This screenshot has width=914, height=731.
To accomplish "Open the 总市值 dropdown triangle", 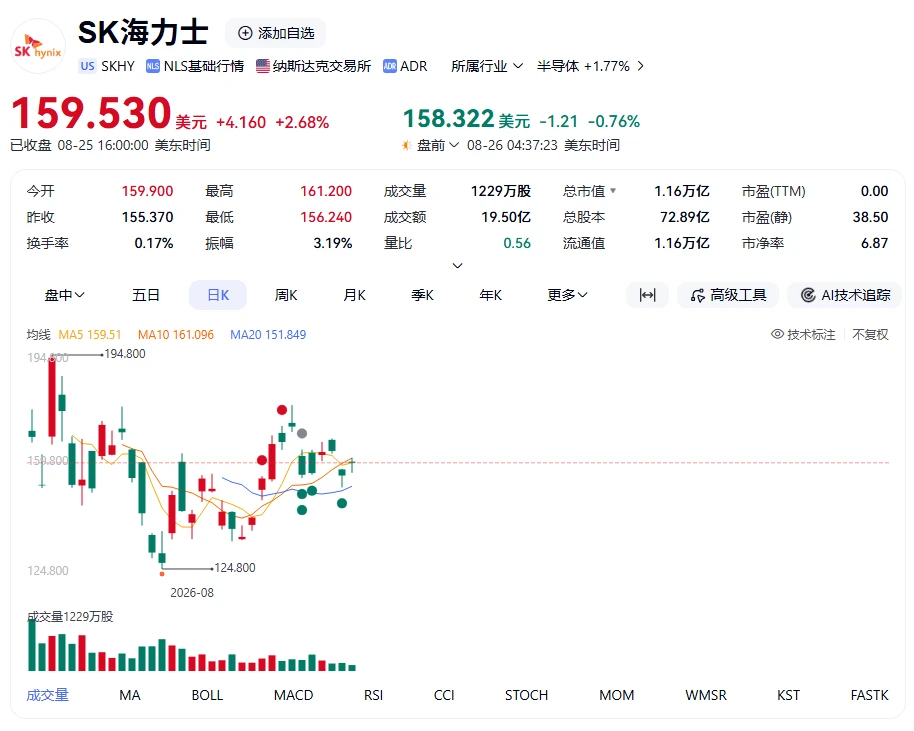I will 613,191.
